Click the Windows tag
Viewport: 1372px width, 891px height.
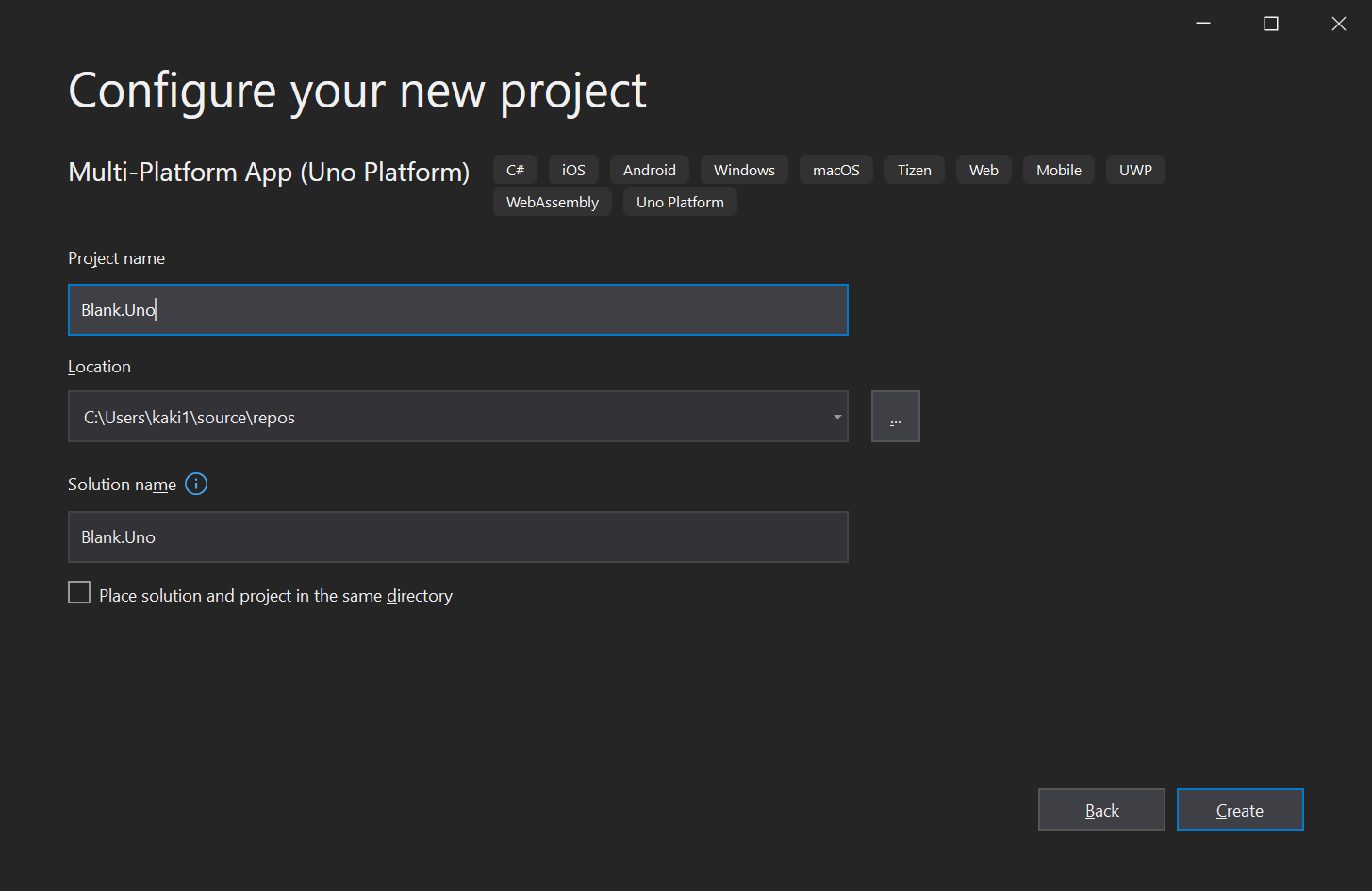pyautogui.click(x=744, y=170)
